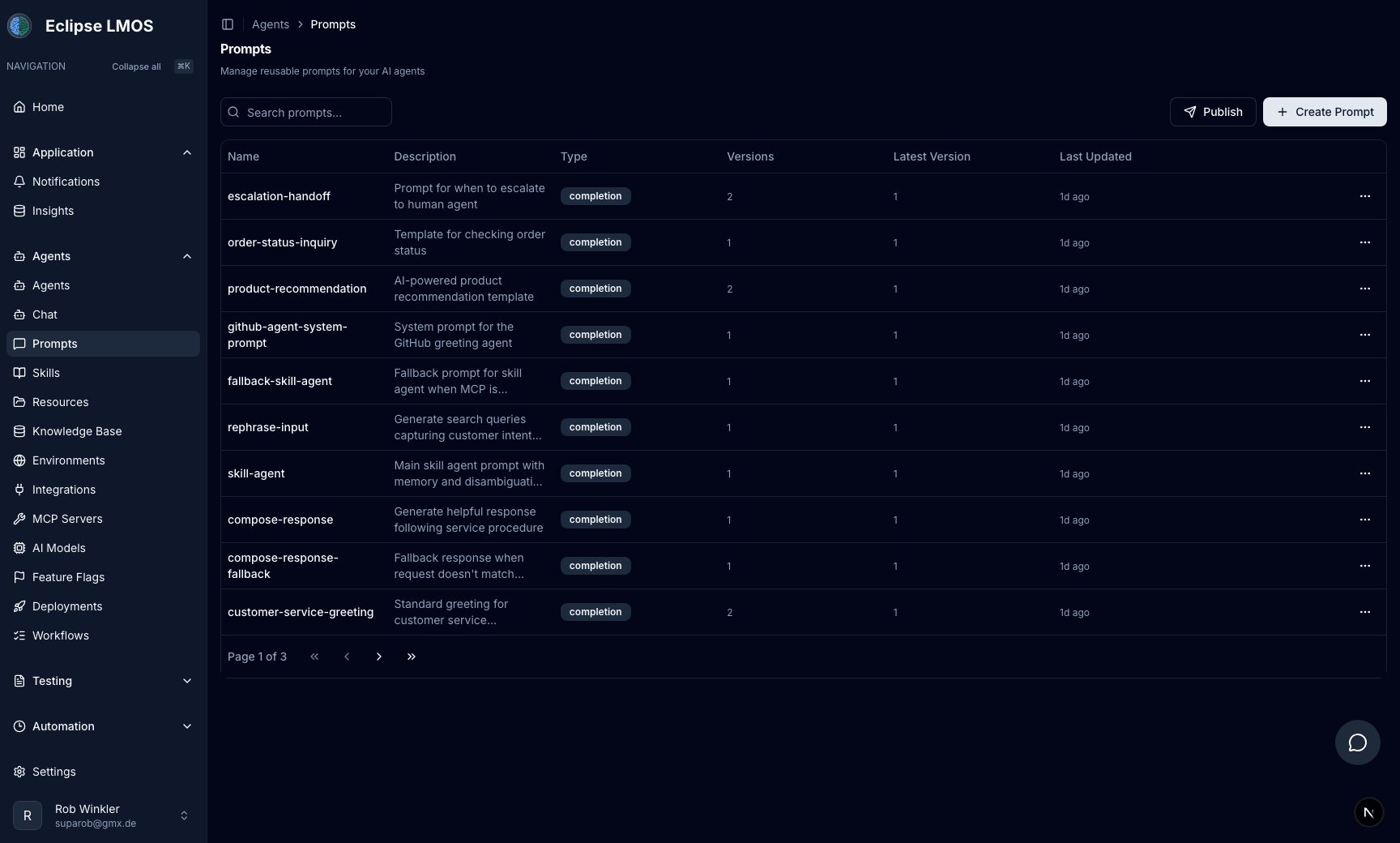The image size is (1400, 843).
Task: Click the product-recommendation prompt name
Action: [297, 289]
